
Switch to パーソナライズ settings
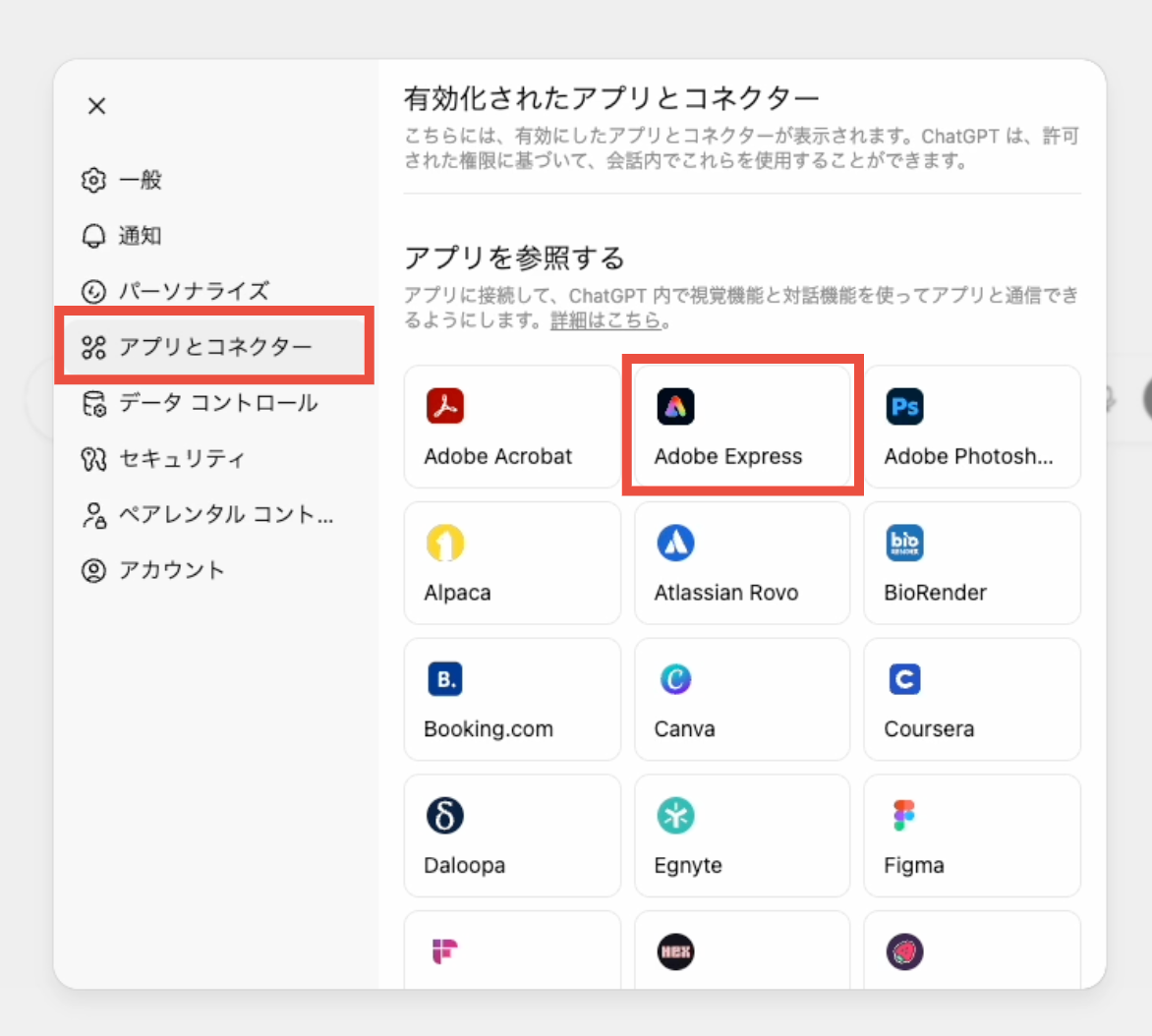pos(193,292)
